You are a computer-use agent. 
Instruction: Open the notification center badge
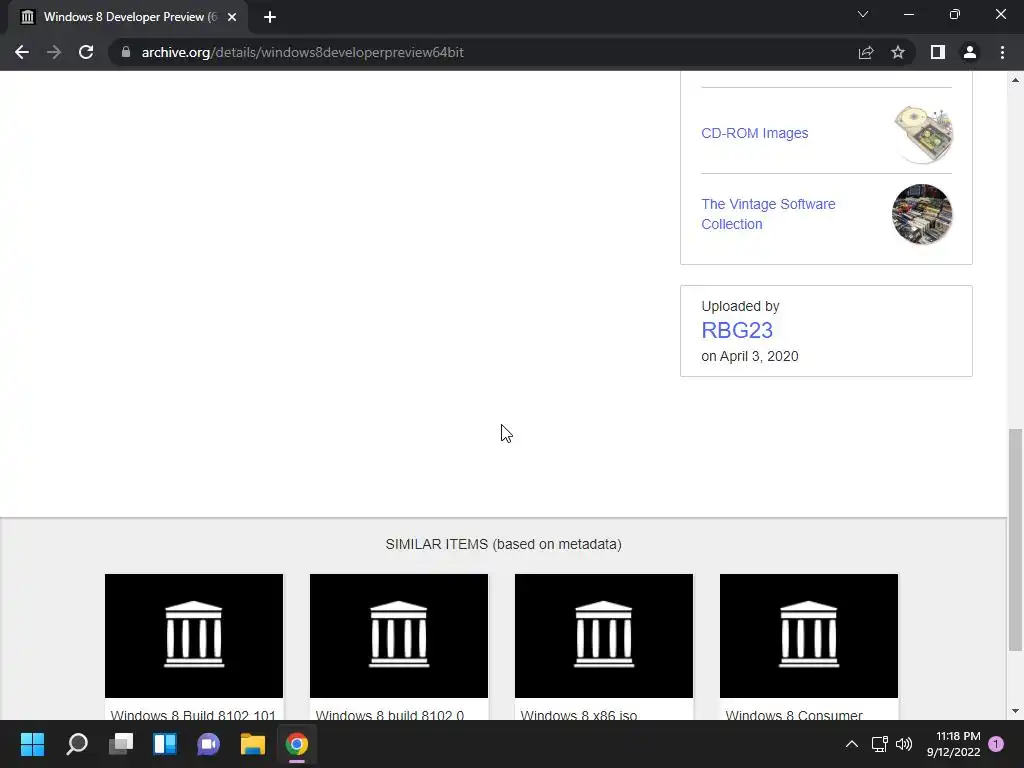point(996,744)
